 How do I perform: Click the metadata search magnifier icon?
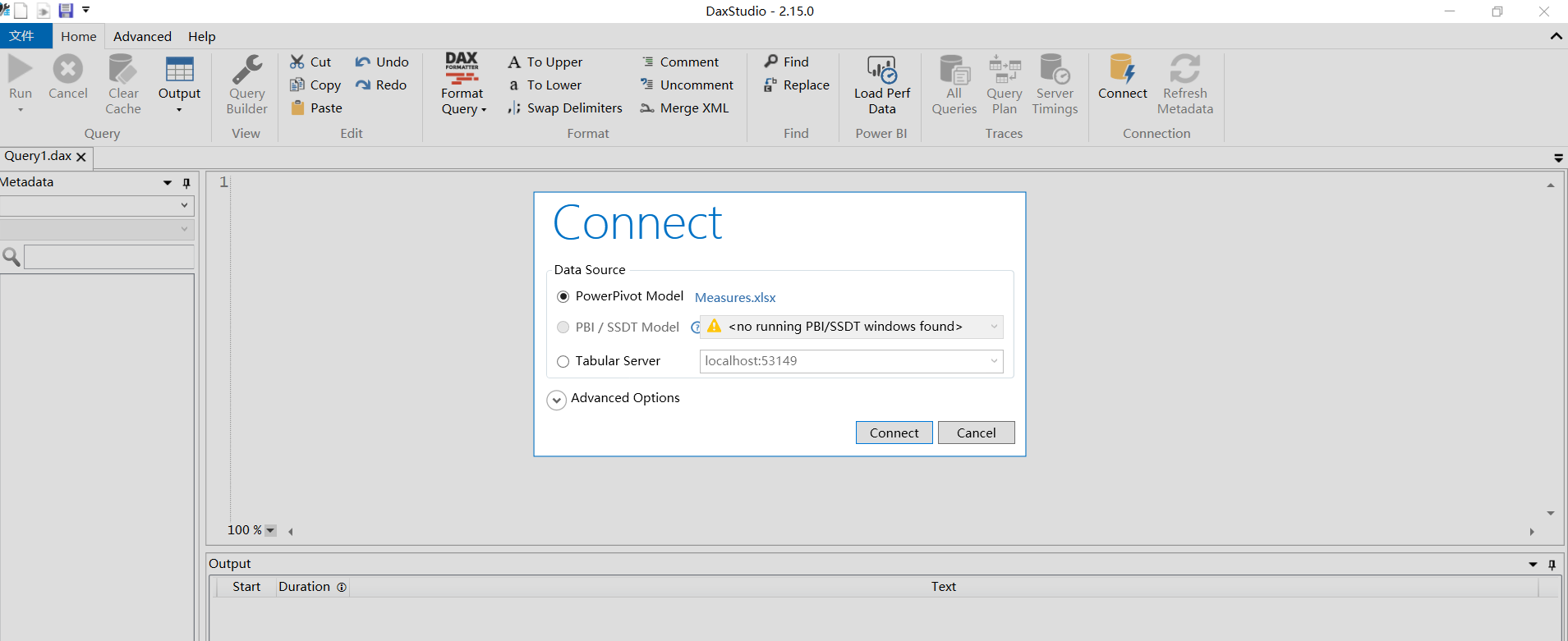(11, 257)
